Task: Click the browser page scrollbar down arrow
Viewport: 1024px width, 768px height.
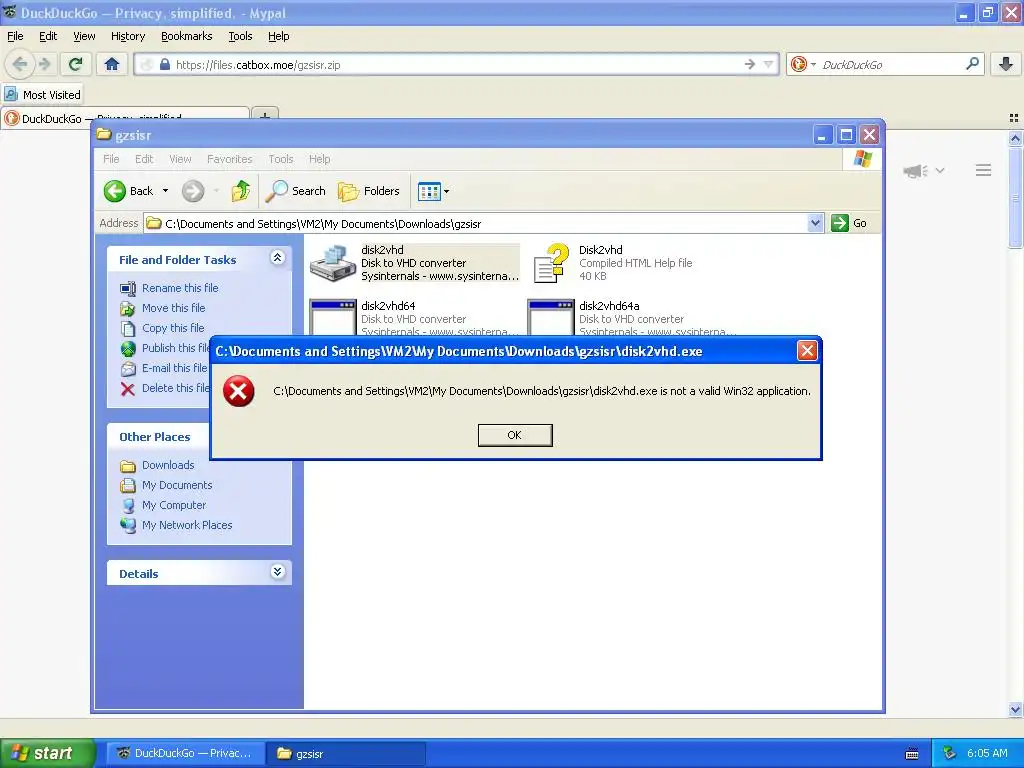Action: pyautogui.click(x=1015, y=709)
